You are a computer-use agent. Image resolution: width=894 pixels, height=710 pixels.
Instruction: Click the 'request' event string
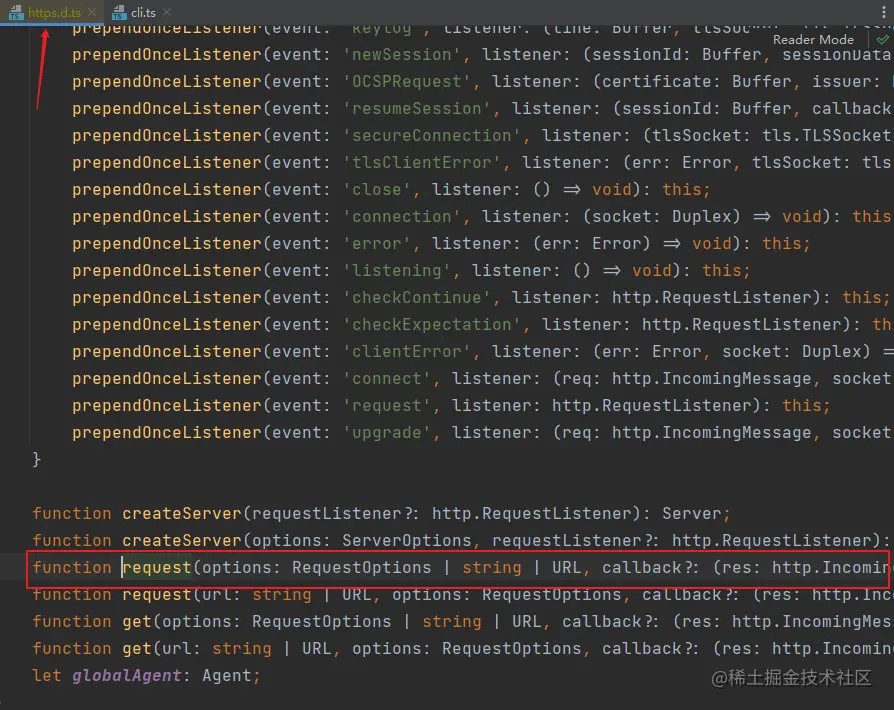(x=387, y=405)
